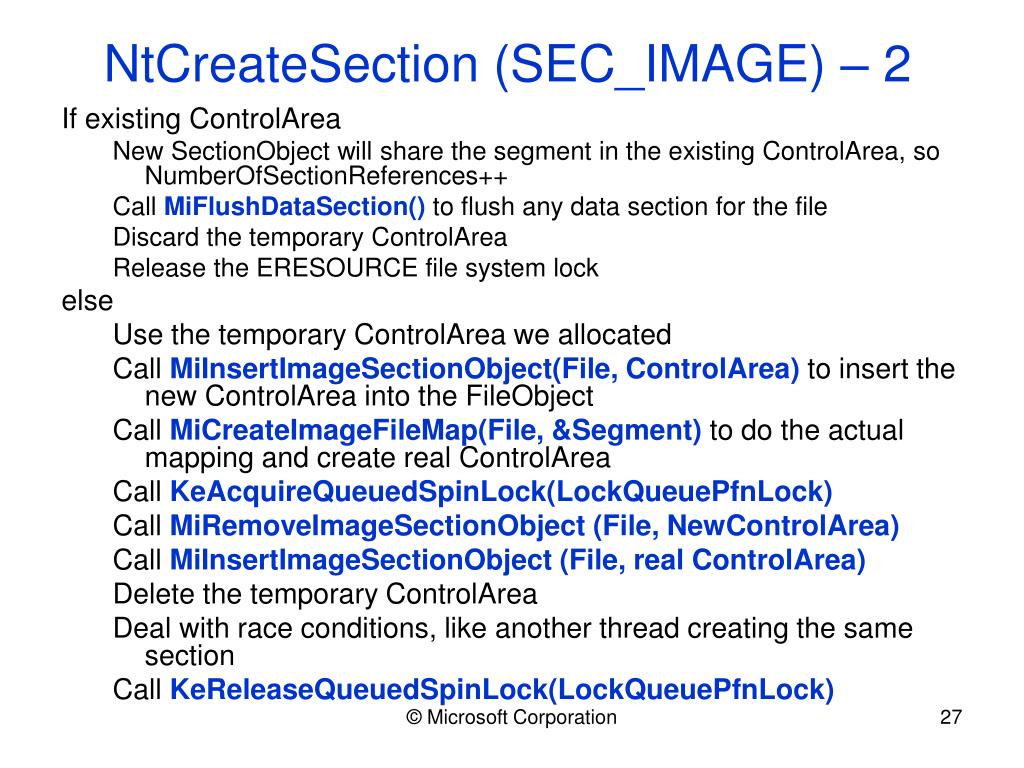
Task: Click 'Use the temporary ControlArea we allocated'
Action: 392,334
